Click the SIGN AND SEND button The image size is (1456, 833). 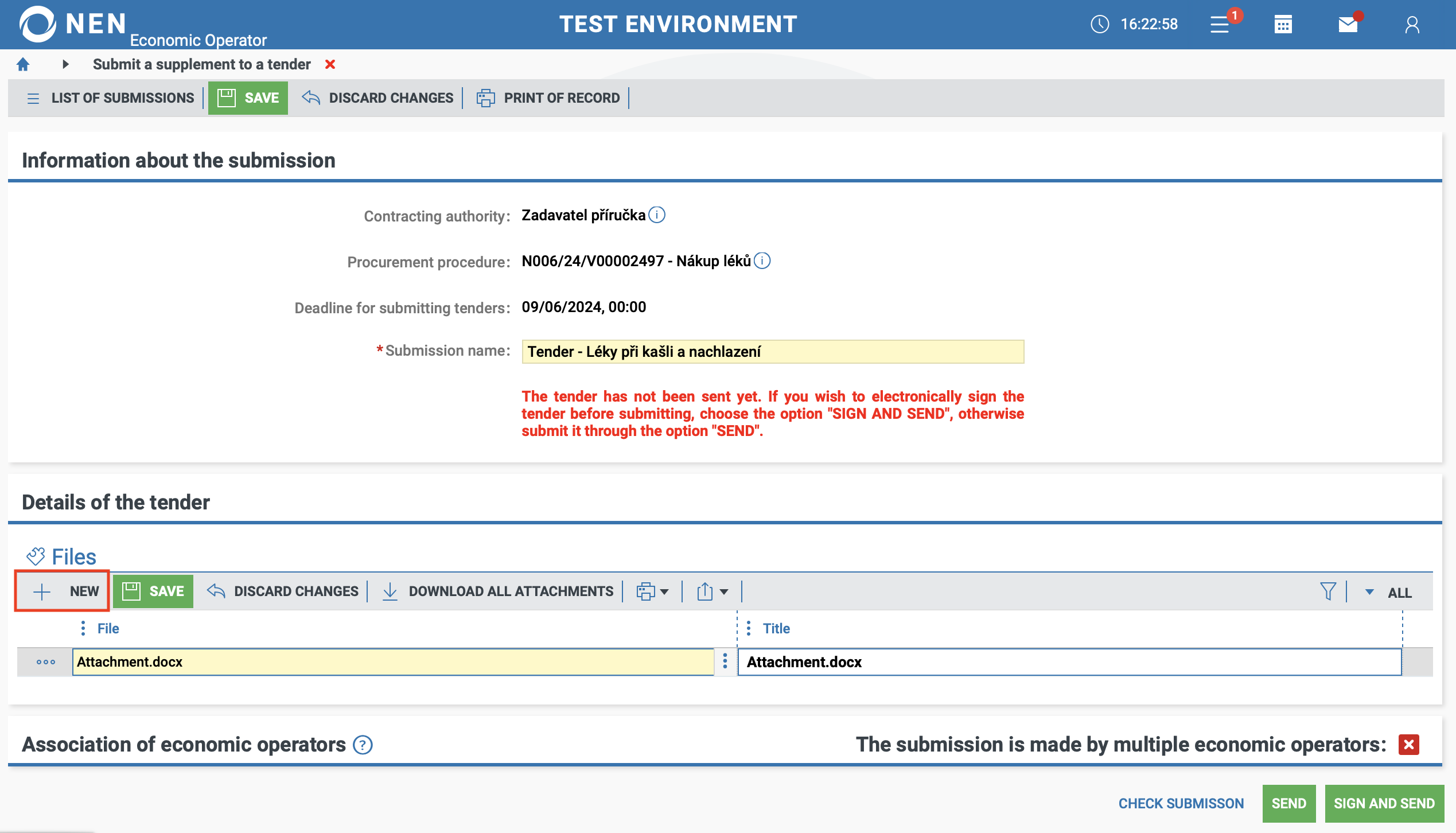[1384, 803]
